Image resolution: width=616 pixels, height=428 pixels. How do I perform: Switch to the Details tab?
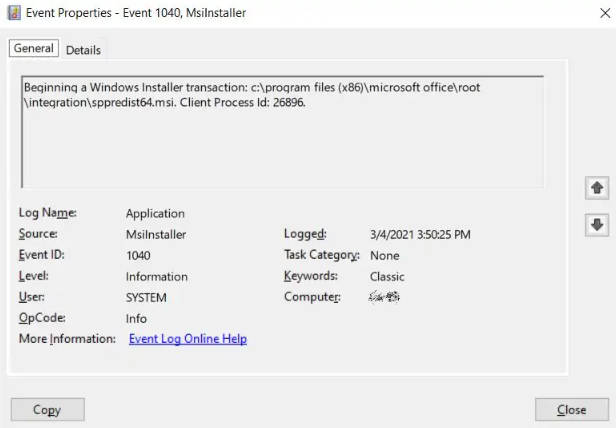83,50
